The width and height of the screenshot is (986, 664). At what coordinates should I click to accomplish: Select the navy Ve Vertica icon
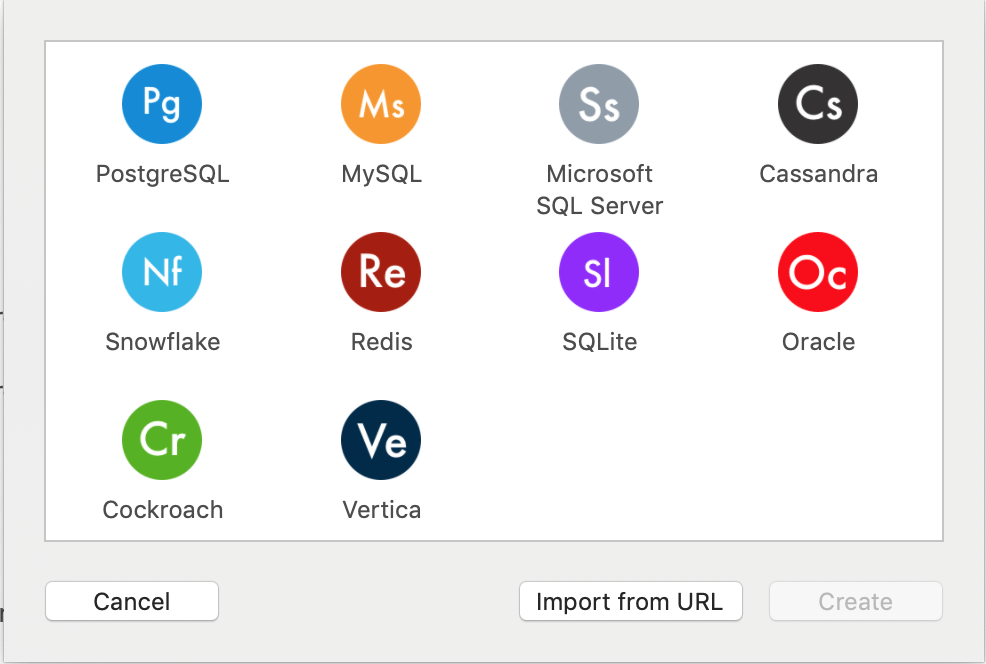point(381,440)
